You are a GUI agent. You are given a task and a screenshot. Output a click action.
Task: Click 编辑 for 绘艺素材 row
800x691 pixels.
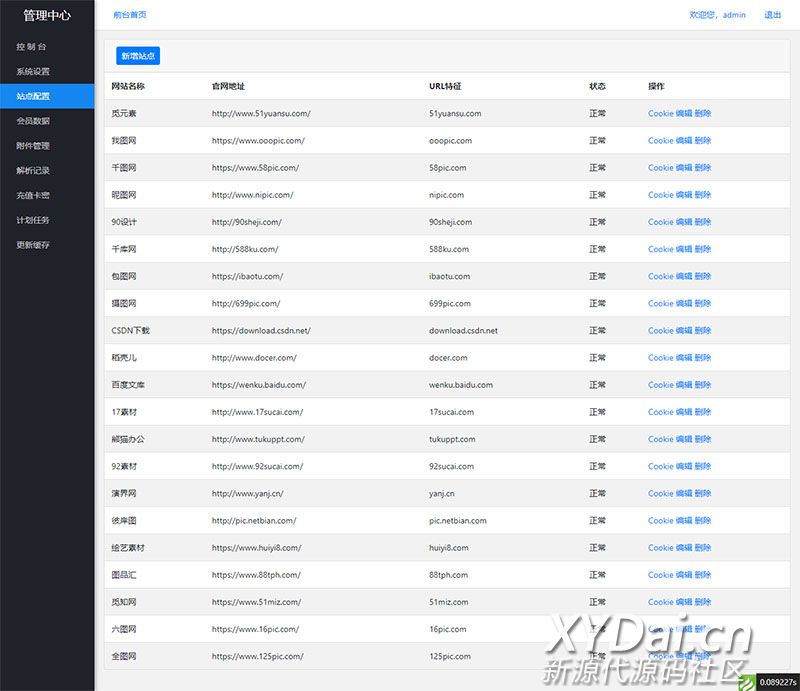[x=684, y=548]
